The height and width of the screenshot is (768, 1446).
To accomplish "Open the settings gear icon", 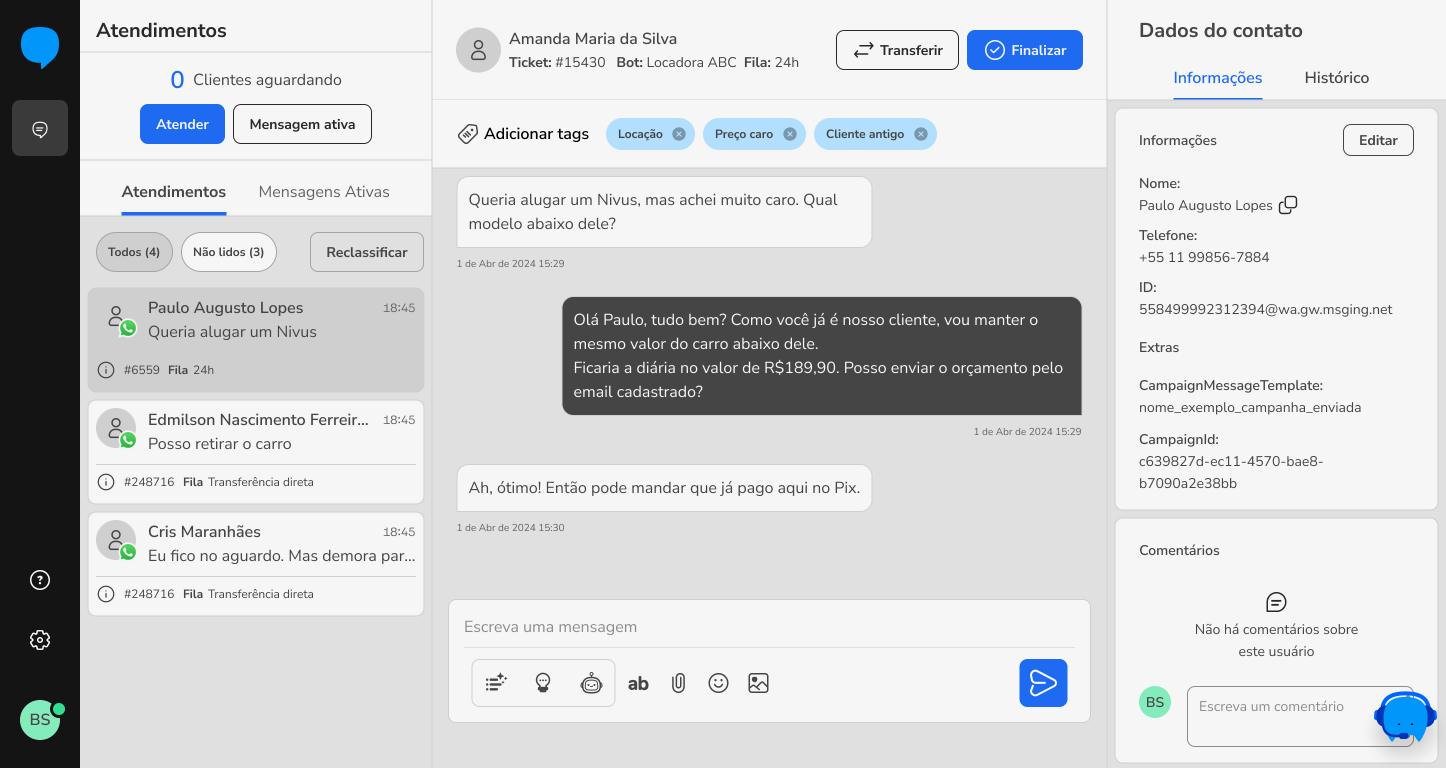I will tap(40, 640).
